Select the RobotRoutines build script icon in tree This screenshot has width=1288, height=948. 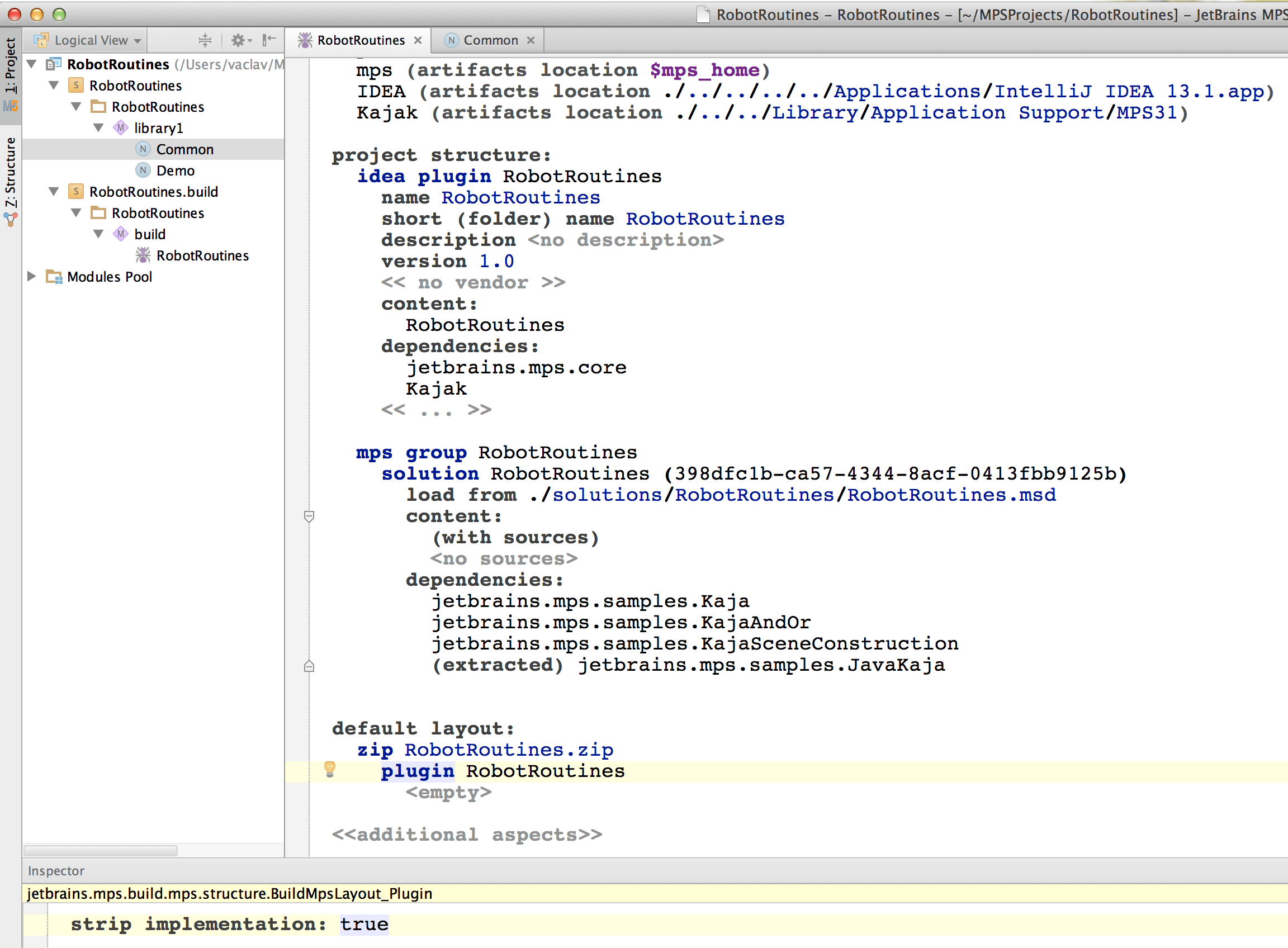pos(143,255)
